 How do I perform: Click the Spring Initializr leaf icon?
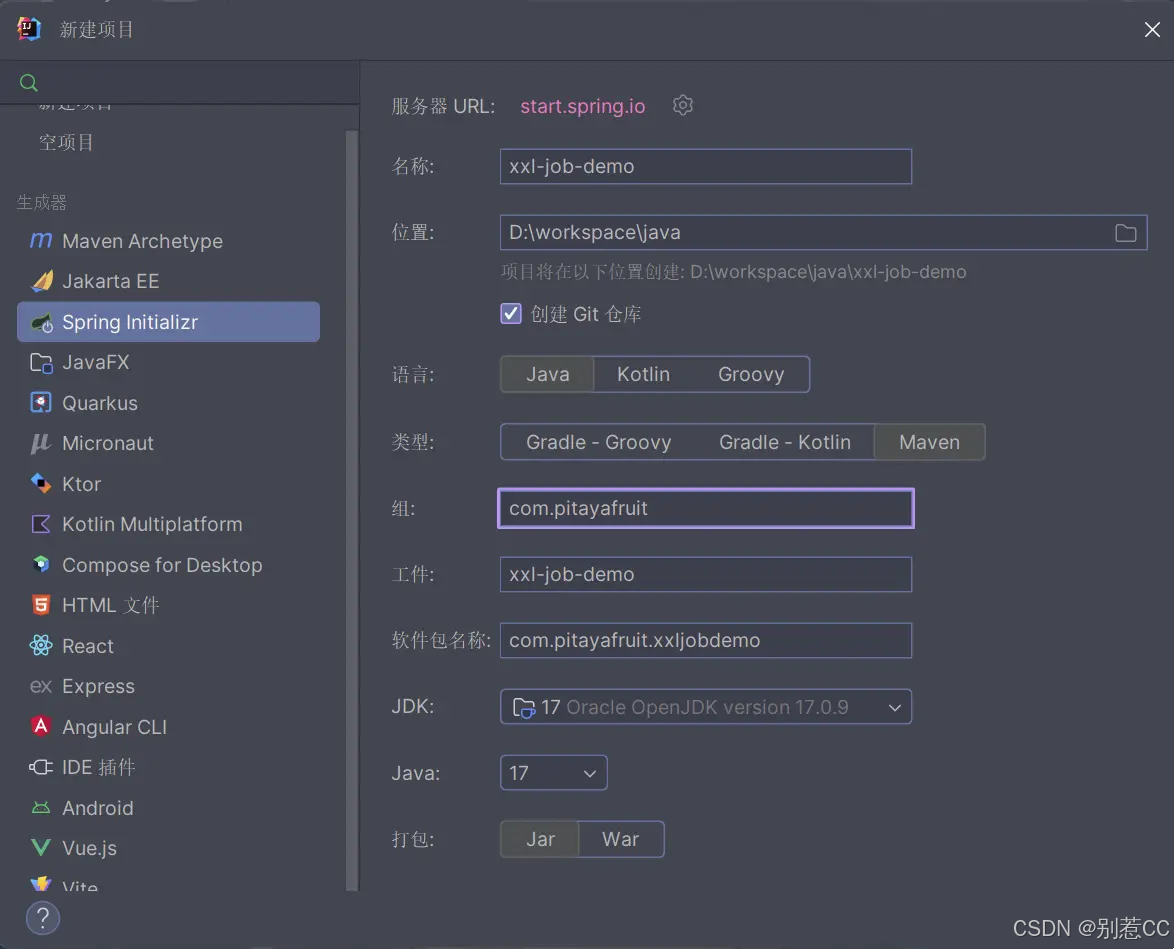tap(41, 322)
